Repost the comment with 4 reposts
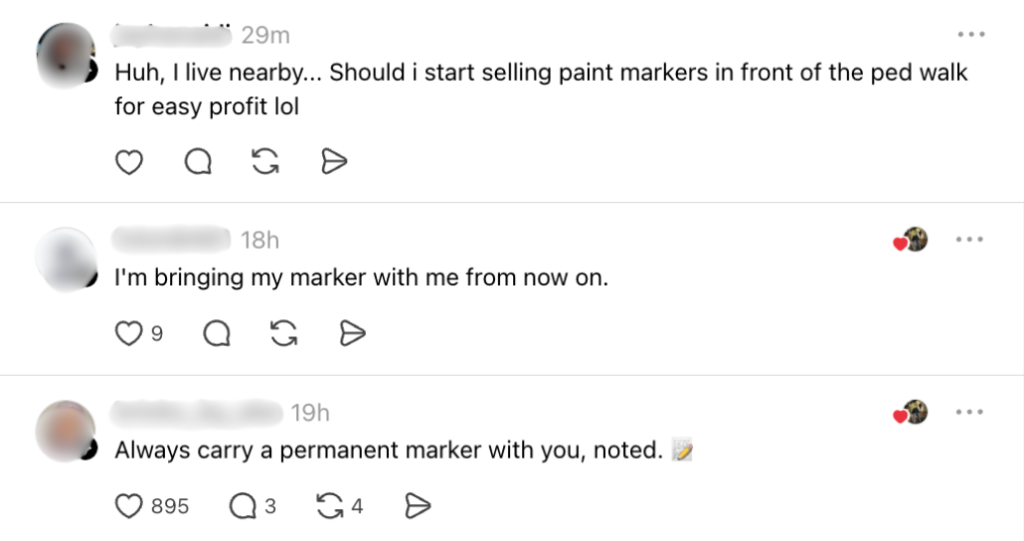Screen dimensions: 1024x541 (329, 507)
